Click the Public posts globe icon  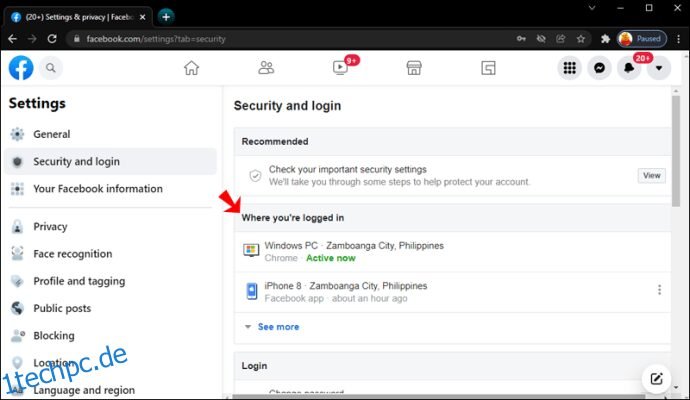pyautogui.click(x=17, y=308)
